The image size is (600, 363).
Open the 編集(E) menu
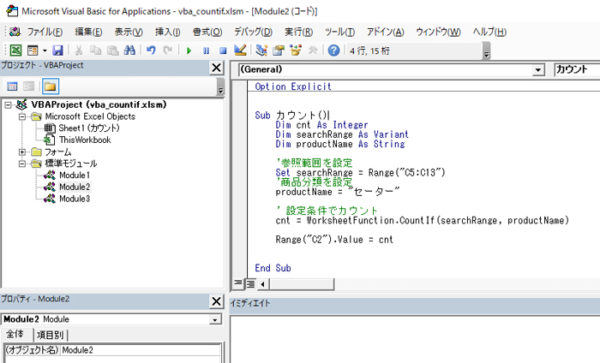[88, 32]
